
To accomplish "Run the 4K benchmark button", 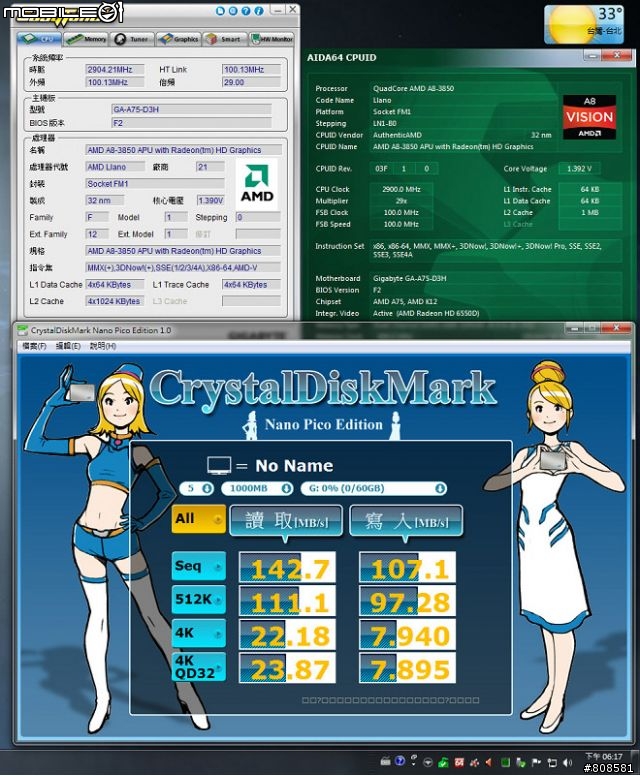I will pos(198,633).
